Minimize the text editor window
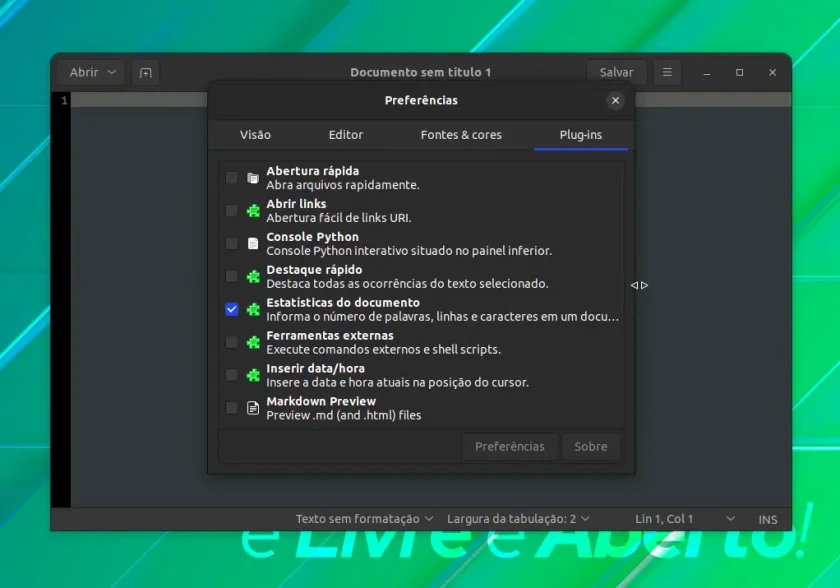 click(x=707, y=72)
